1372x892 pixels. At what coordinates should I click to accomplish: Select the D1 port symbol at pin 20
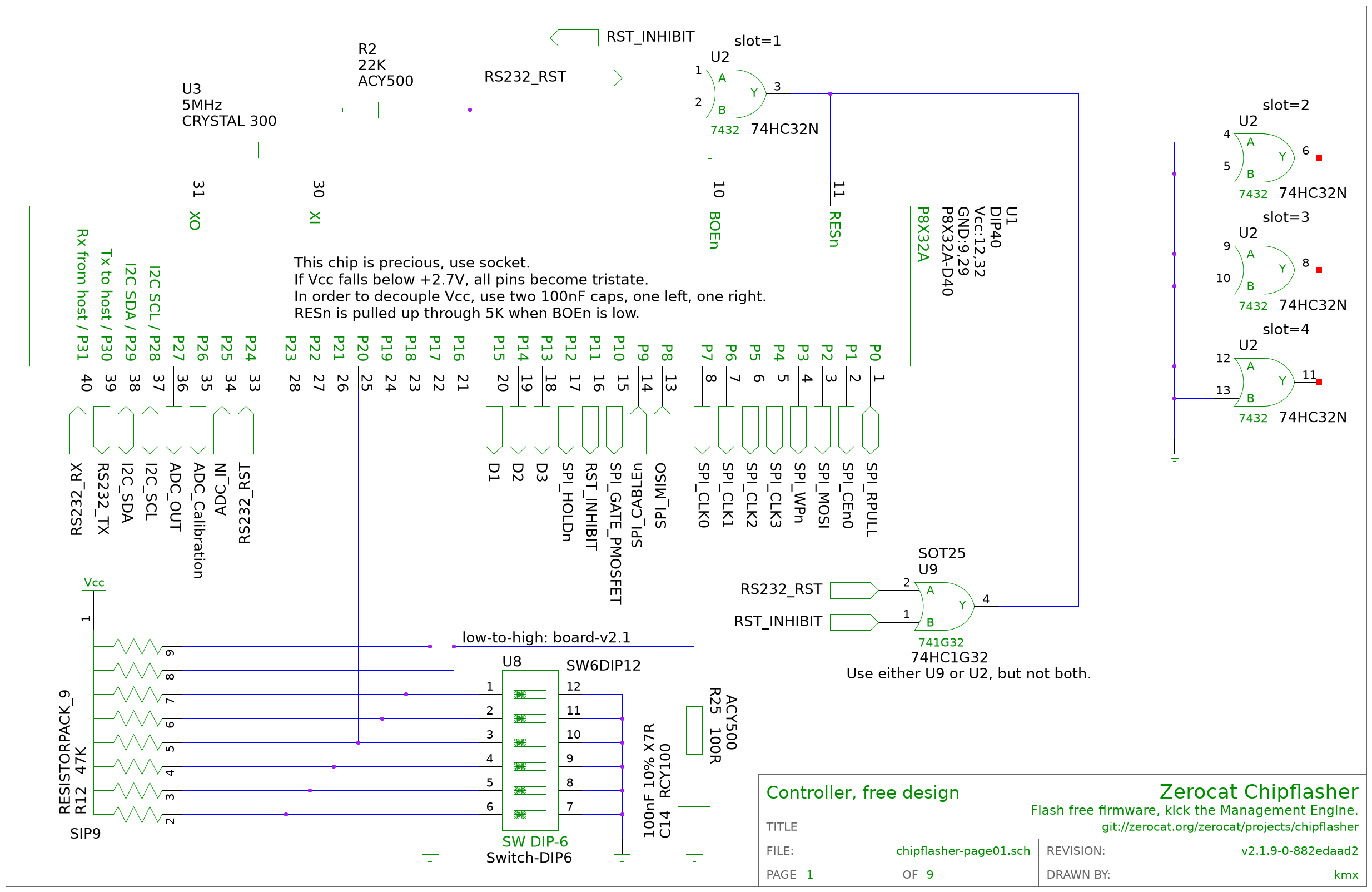point(494,430)
